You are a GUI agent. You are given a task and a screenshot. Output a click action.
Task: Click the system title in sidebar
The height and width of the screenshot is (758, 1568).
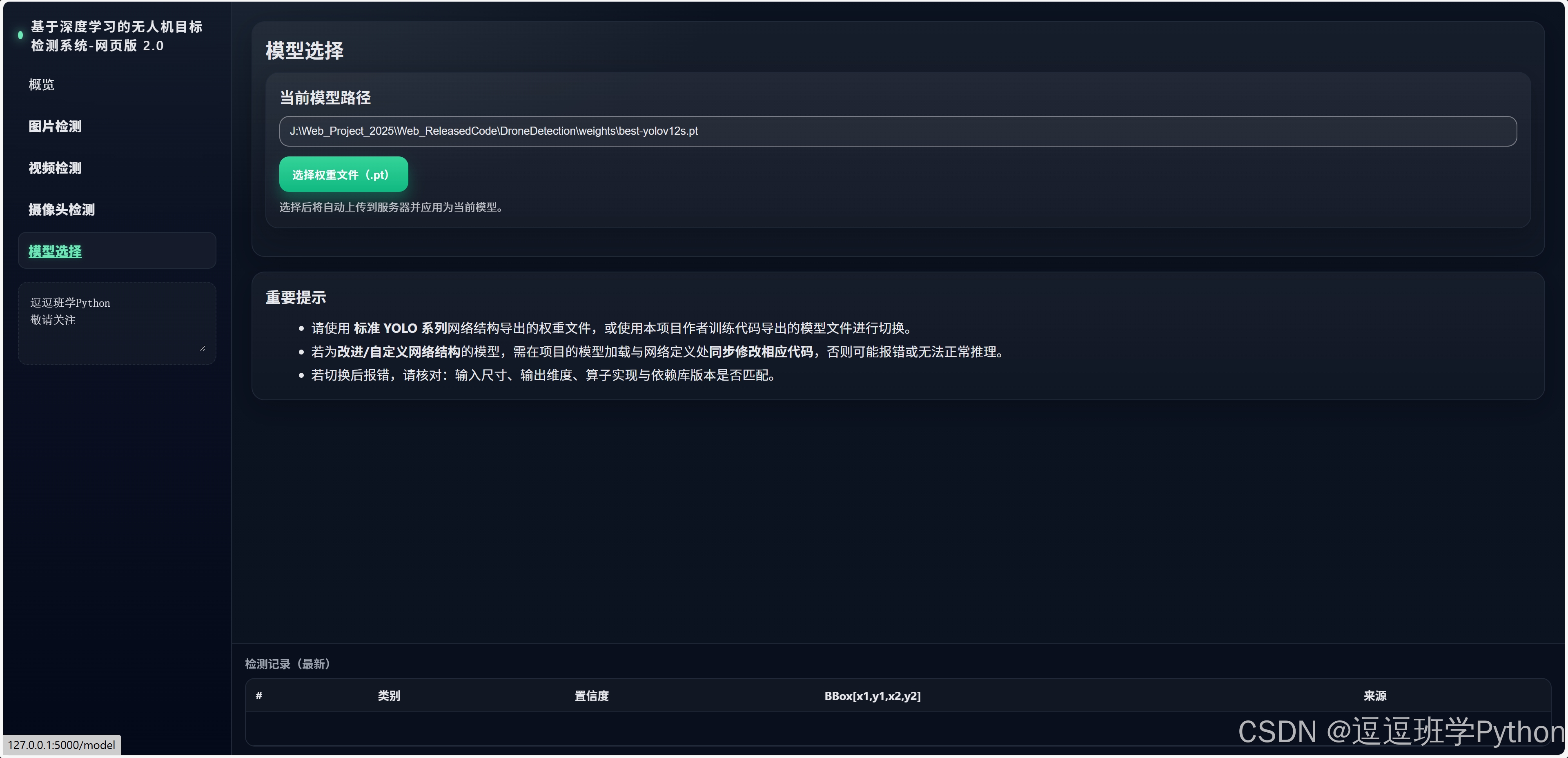pos(116,36)
